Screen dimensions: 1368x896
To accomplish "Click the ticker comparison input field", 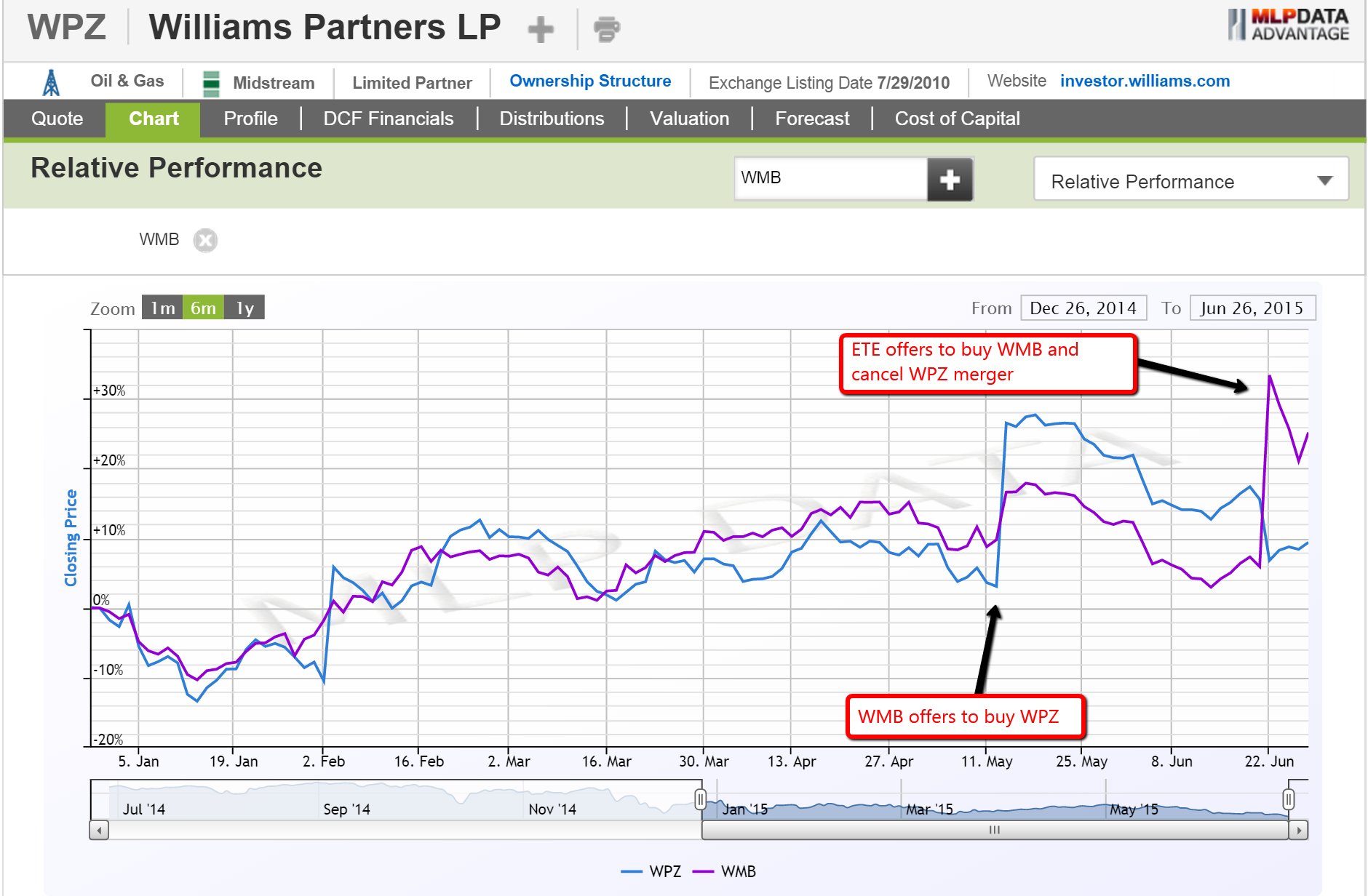I will coord(831,178).
